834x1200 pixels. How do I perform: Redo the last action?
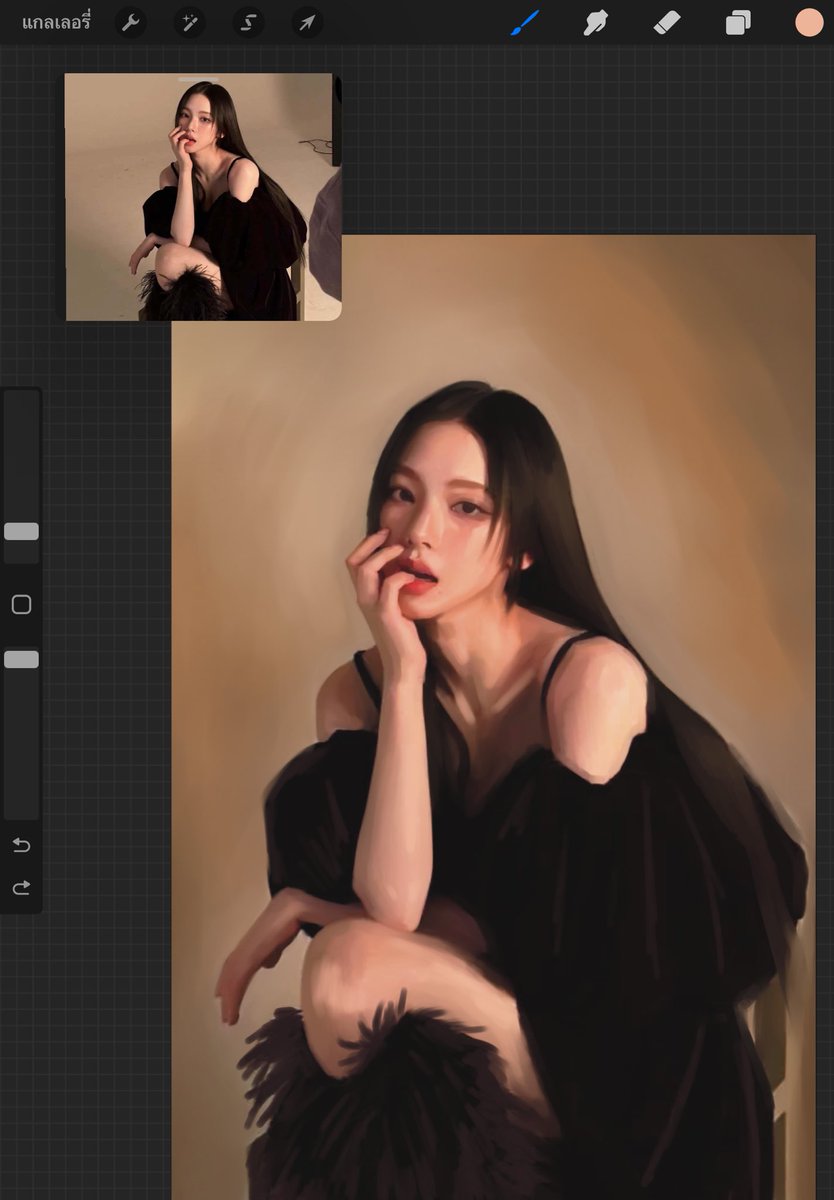point(21,887)
